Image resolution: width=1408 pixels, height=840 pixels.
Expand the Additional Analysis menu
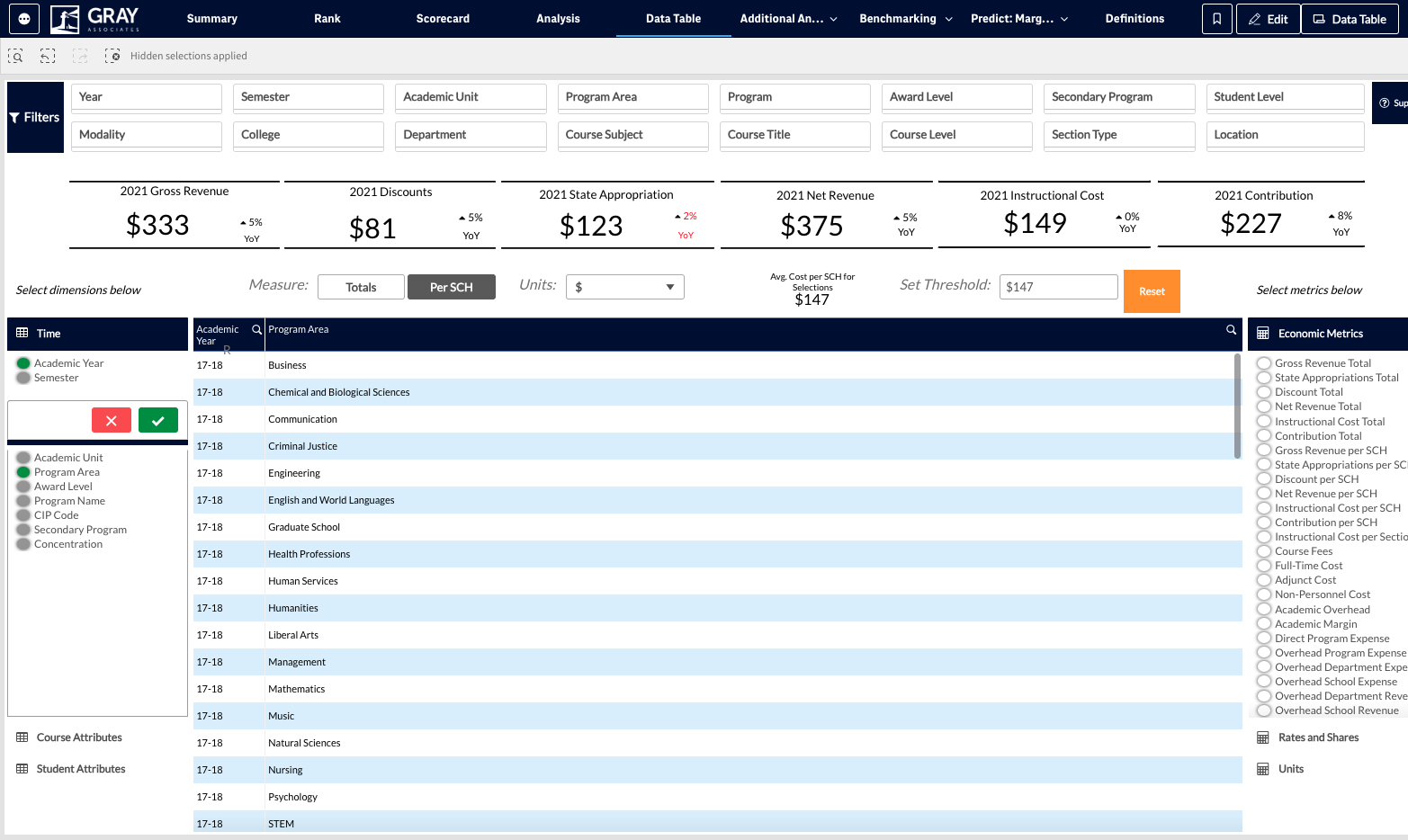(x=788, y=18)
